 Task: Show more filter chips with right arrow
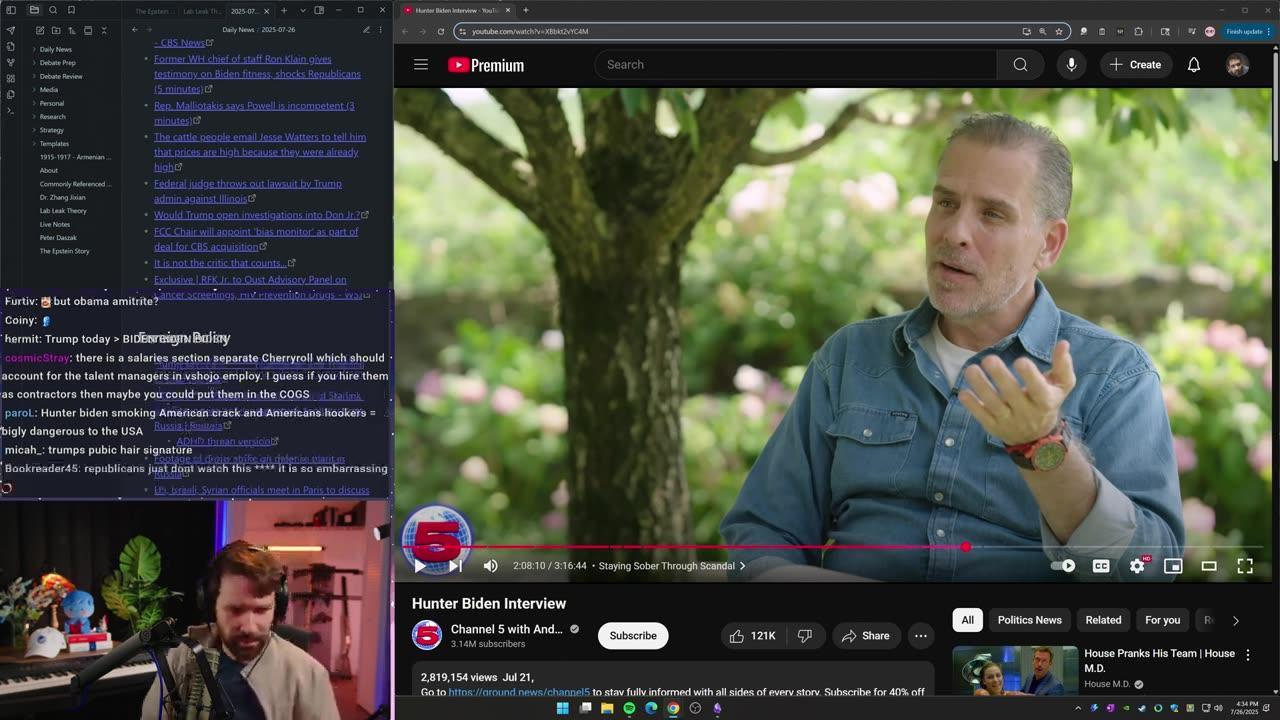tap(1236, 620)
